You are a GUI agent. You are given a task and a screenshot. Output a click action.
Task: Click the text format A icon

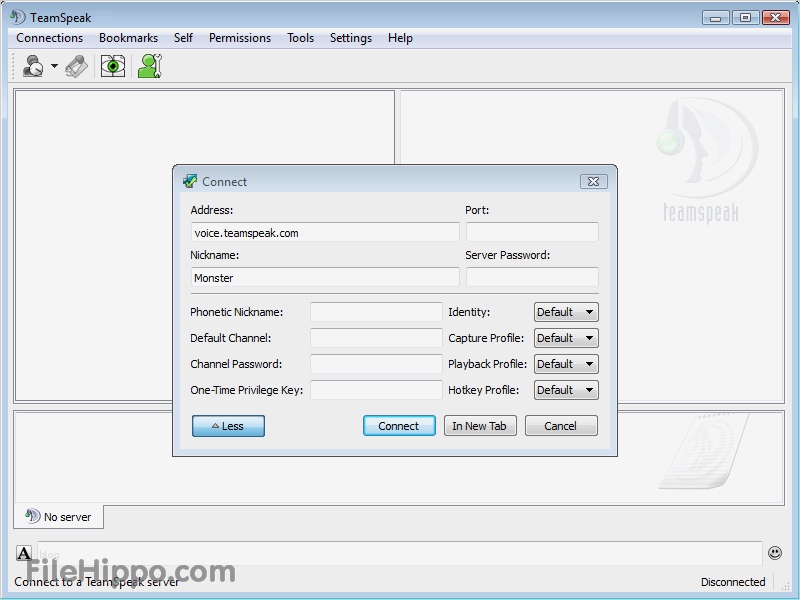[x=24, y=553]
